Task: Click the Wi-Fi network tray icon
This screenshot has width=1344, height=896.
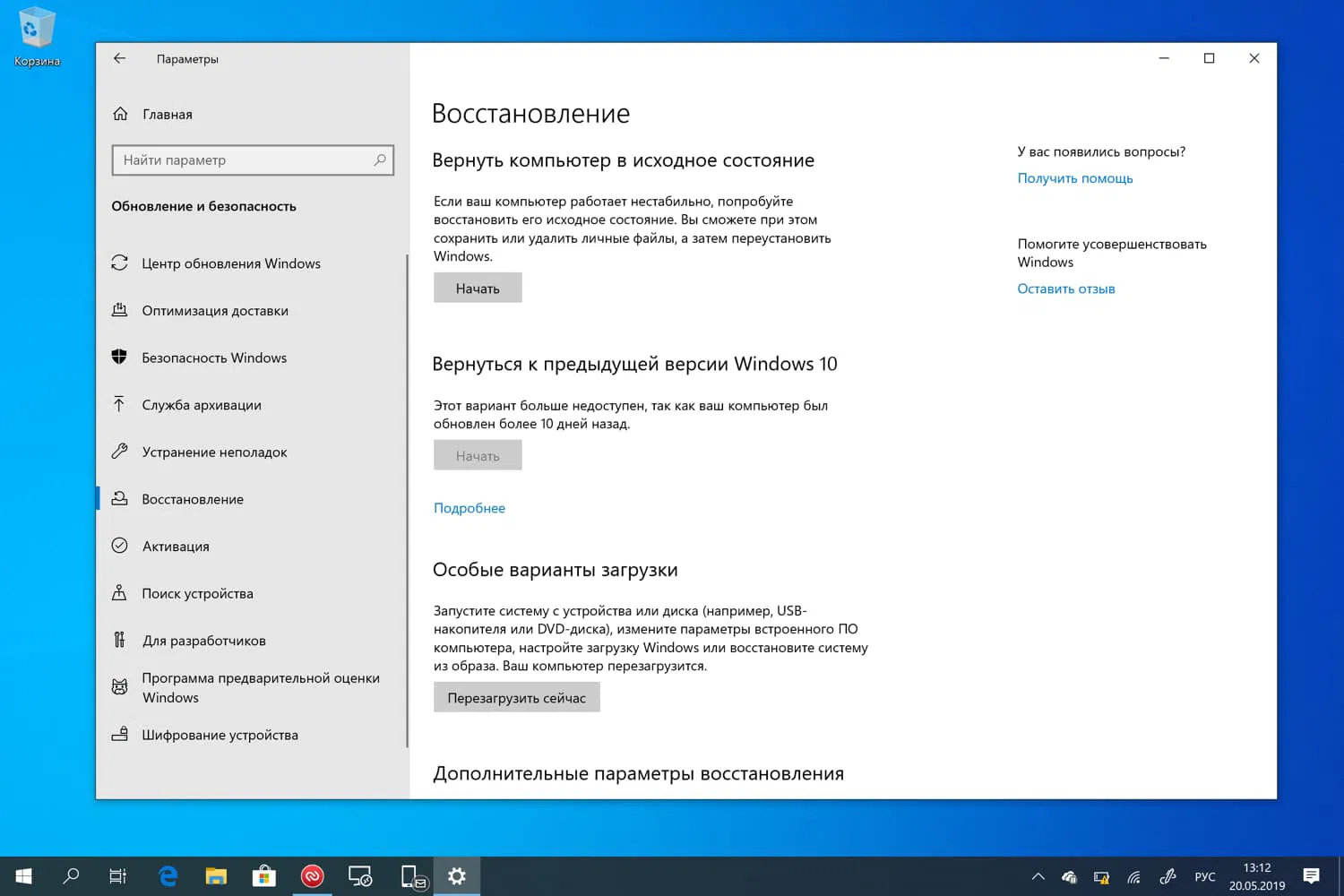Action: point(1133,875)
